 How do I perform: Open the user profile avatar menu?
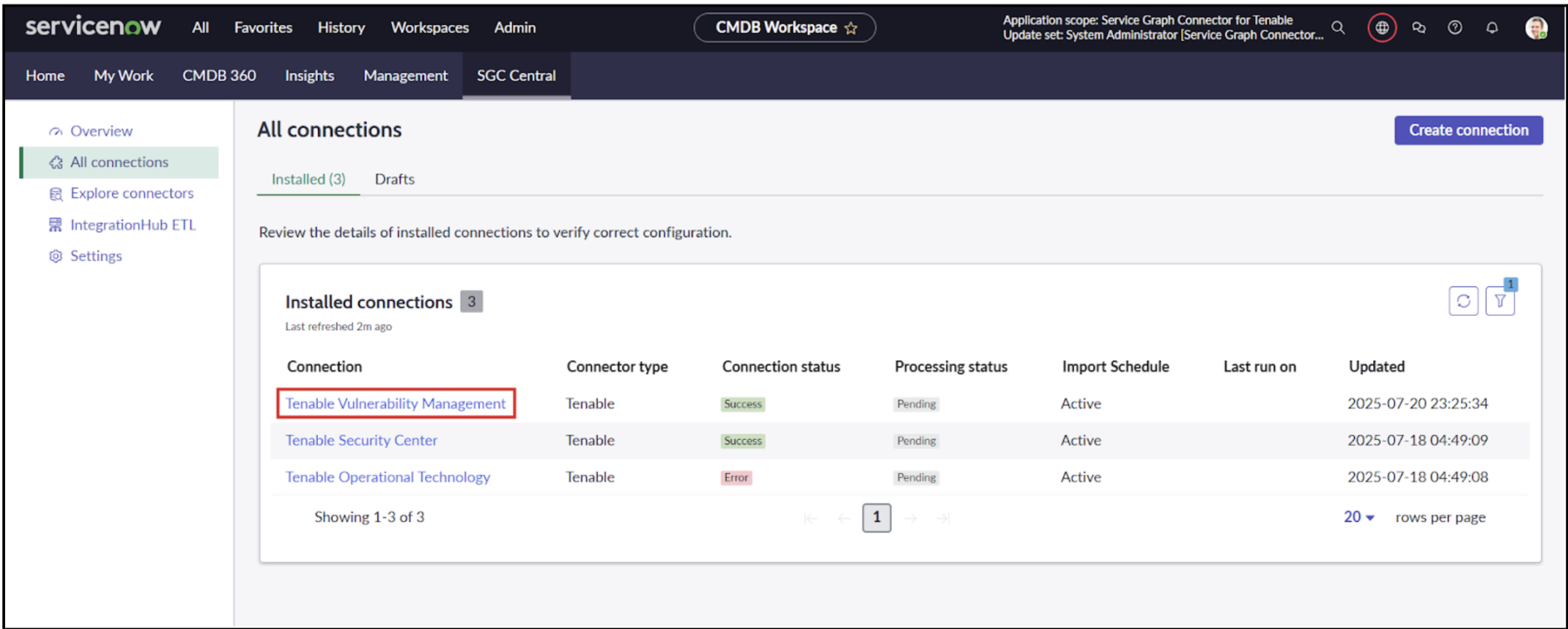pos(1536,28)
